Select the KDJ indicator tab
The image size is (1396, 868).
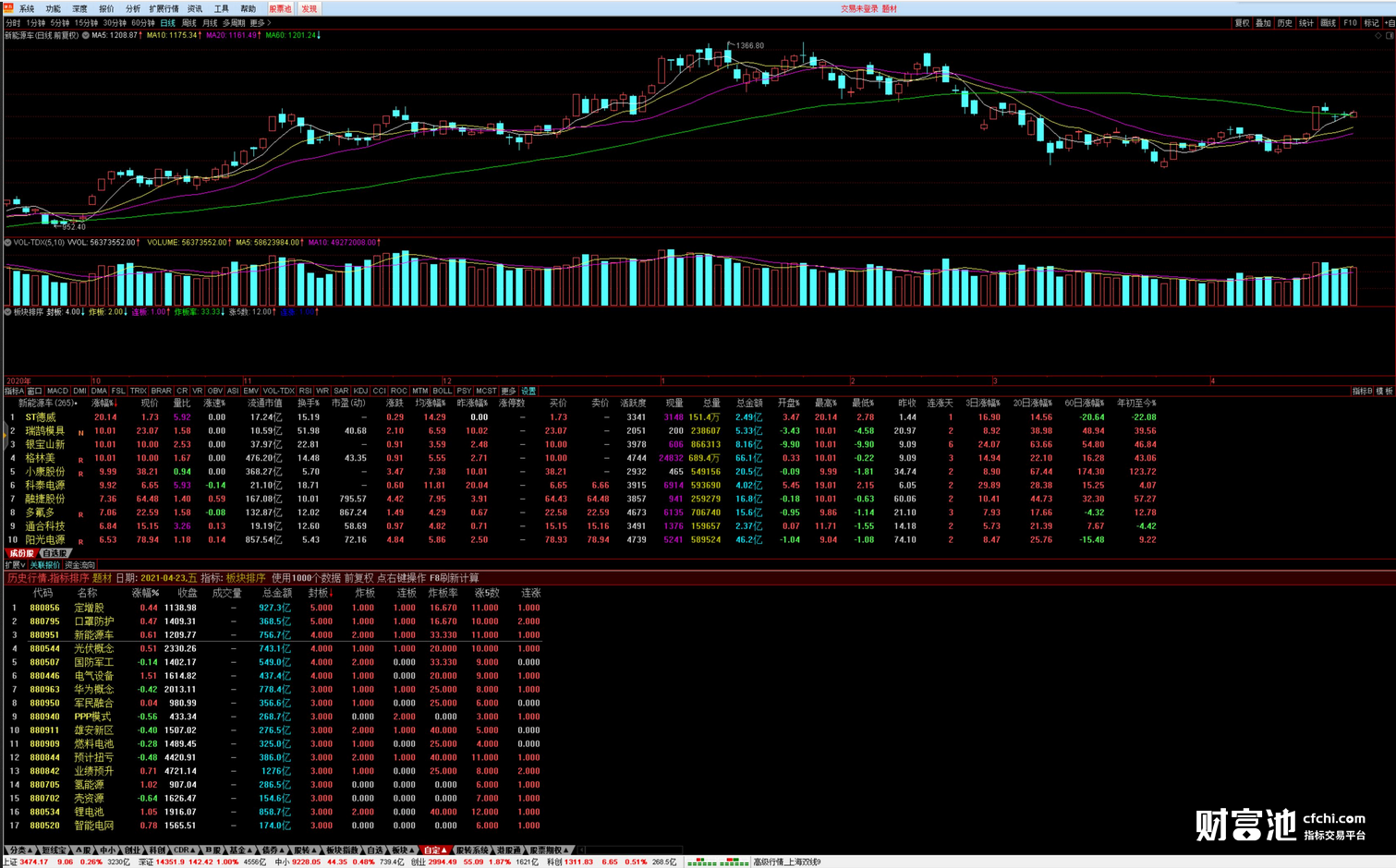point(361,392)
